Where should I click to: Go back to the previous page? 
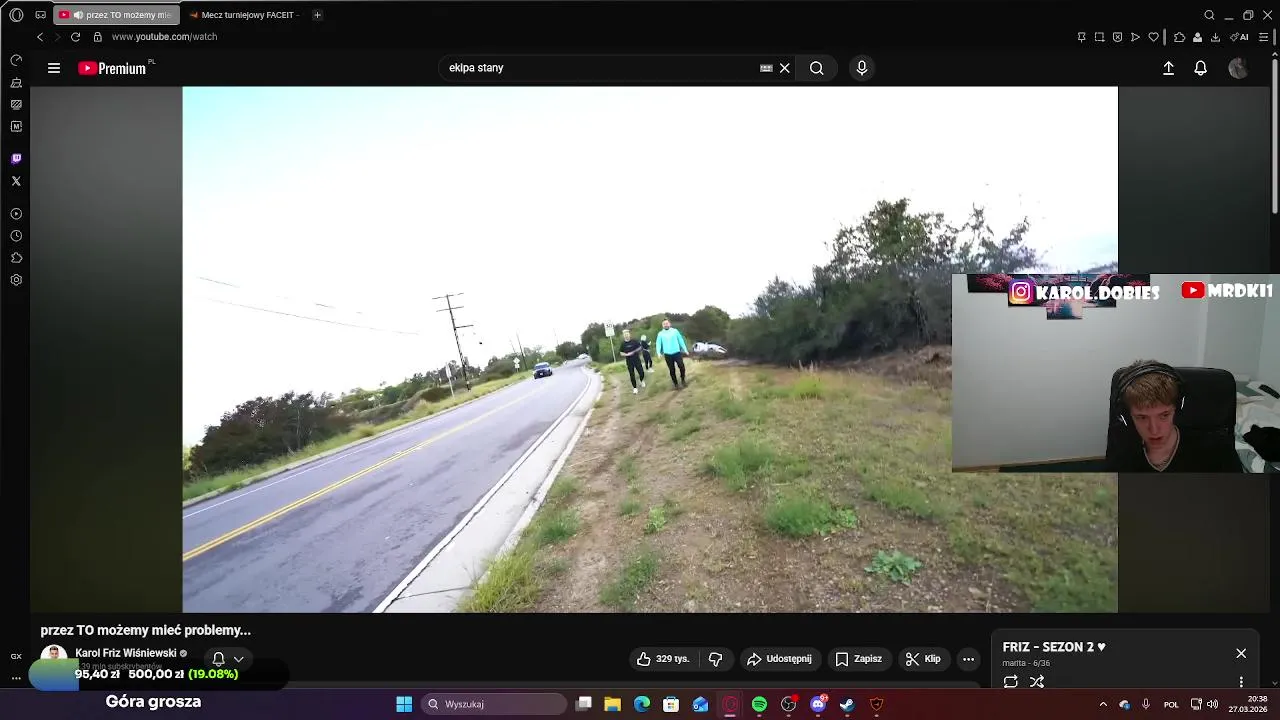point(40,37)
